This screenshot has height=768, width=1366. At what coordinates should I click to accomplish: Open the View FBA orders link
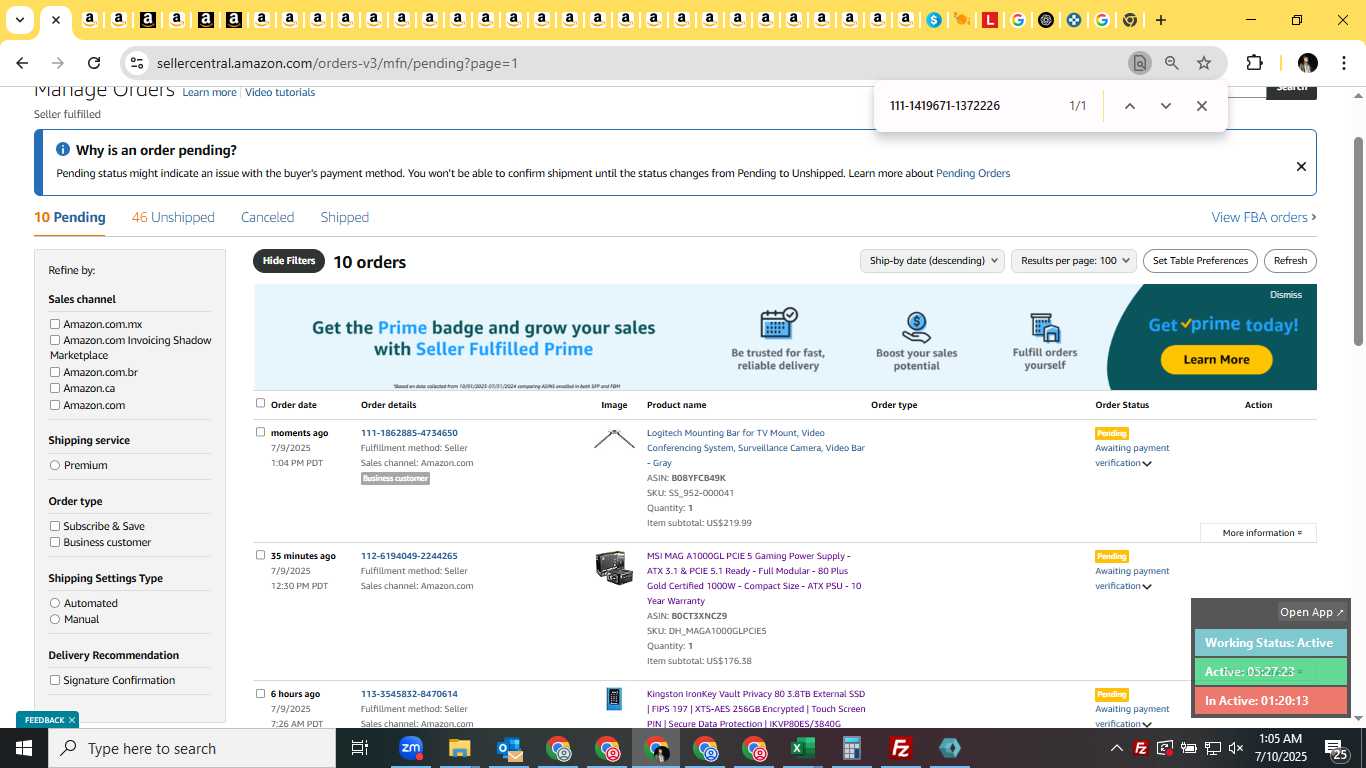(1264, 217)
